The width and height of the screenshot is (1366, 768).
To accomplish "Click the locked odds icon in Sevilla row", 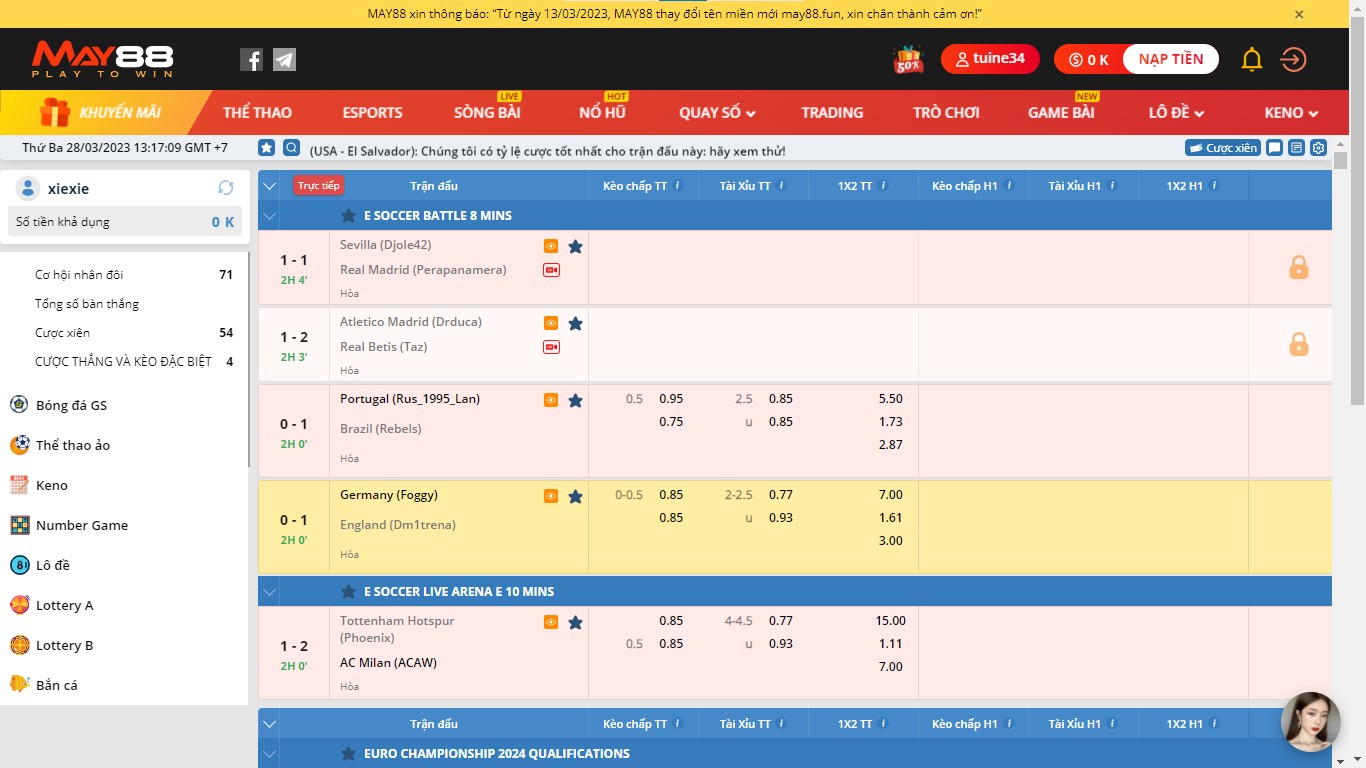I will pos(1298,267).
